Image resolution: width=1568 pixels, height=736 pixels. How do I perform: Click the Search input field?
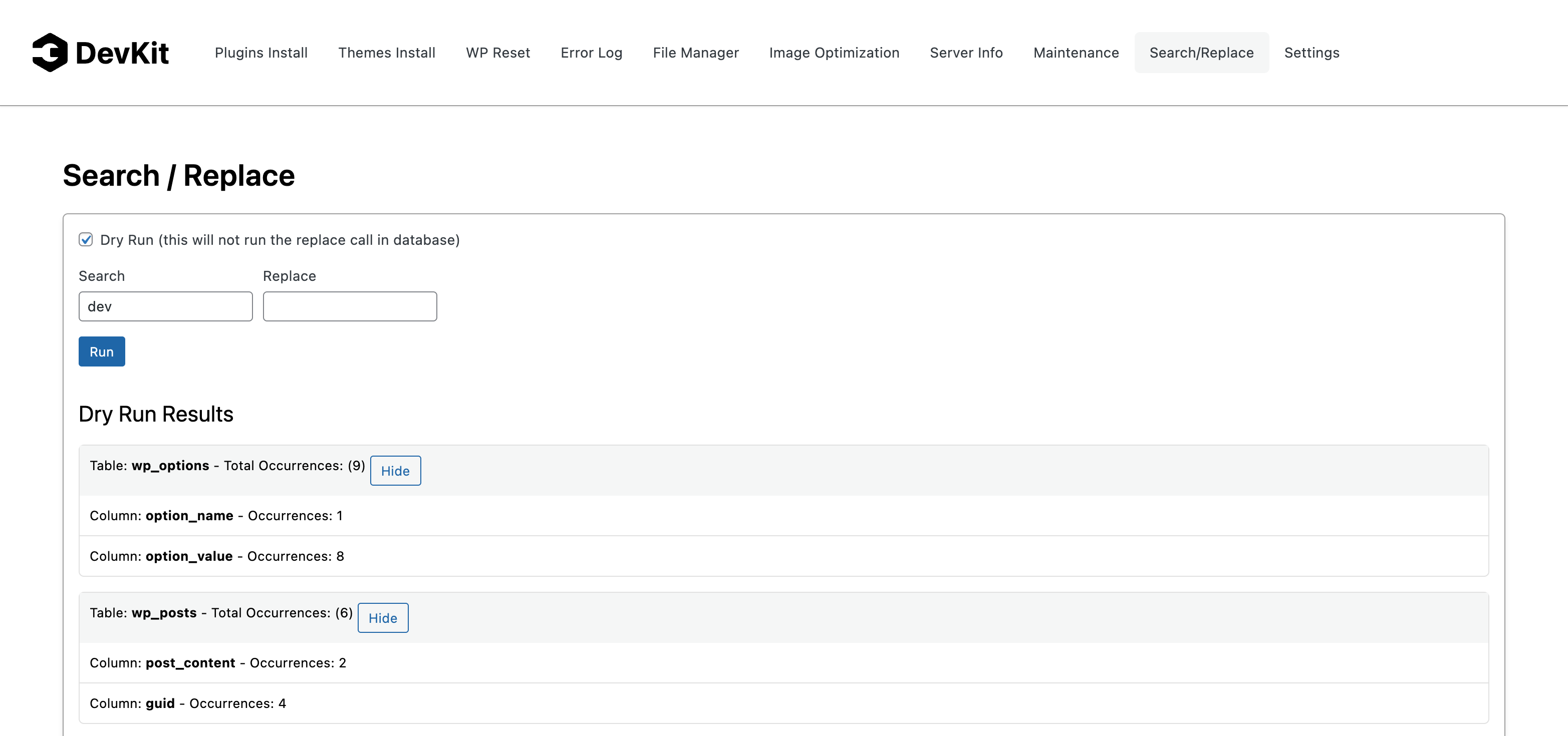click(x=165, y=306)
